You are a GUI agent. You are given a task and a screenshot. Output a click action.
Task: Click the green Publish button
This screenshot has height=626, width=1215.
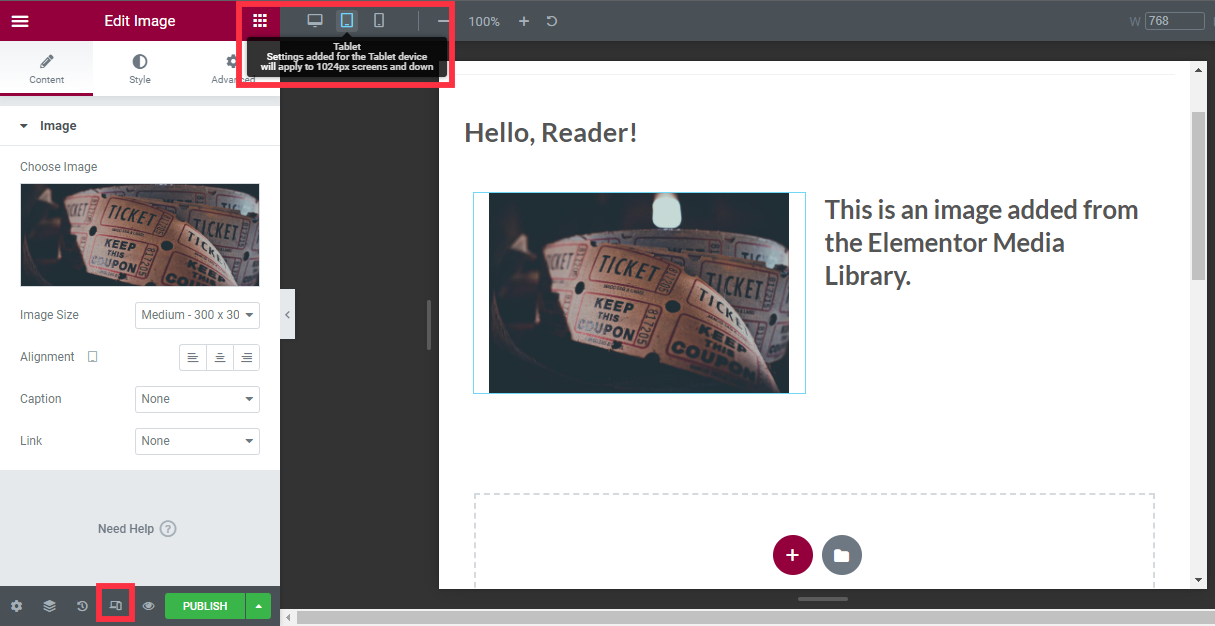205,606
